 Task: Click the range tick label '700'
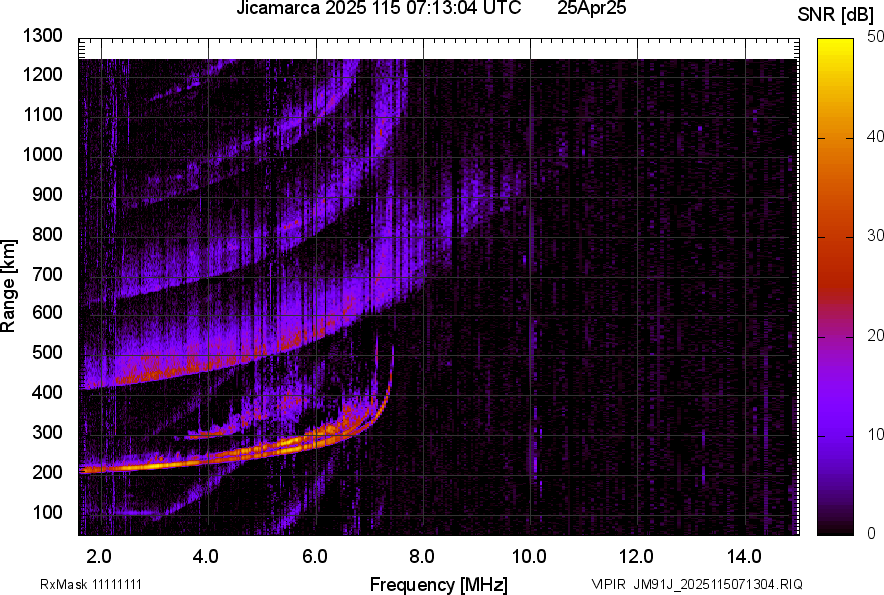click(47, 274)
